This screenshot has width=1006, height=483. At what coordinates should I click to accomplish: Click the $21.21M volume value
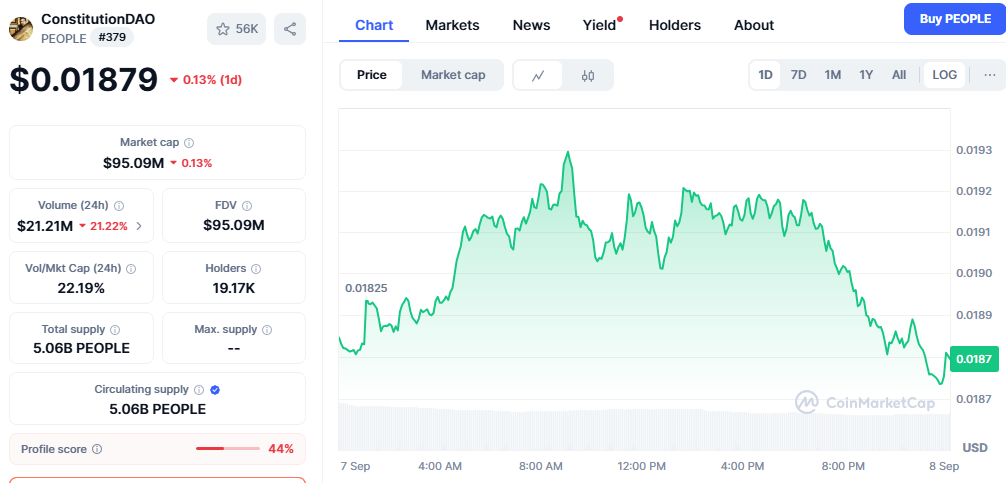[x=45, y=226]
